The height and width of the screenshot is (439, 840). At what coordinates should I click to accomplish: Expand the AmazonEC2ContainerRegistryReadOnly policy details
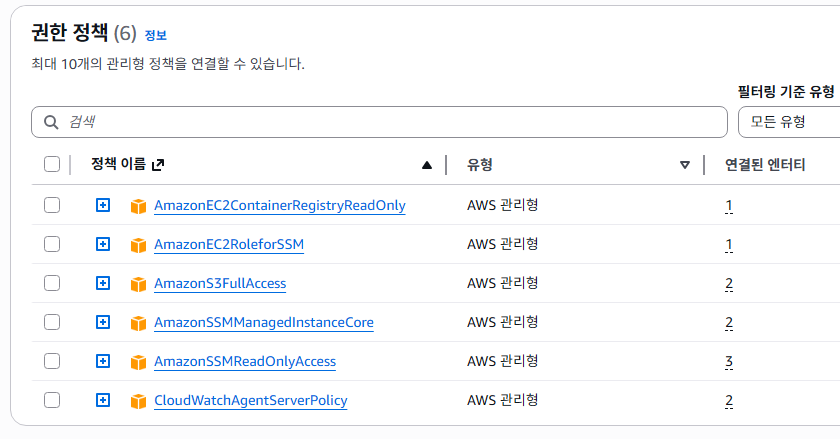[x=103, y=205]
